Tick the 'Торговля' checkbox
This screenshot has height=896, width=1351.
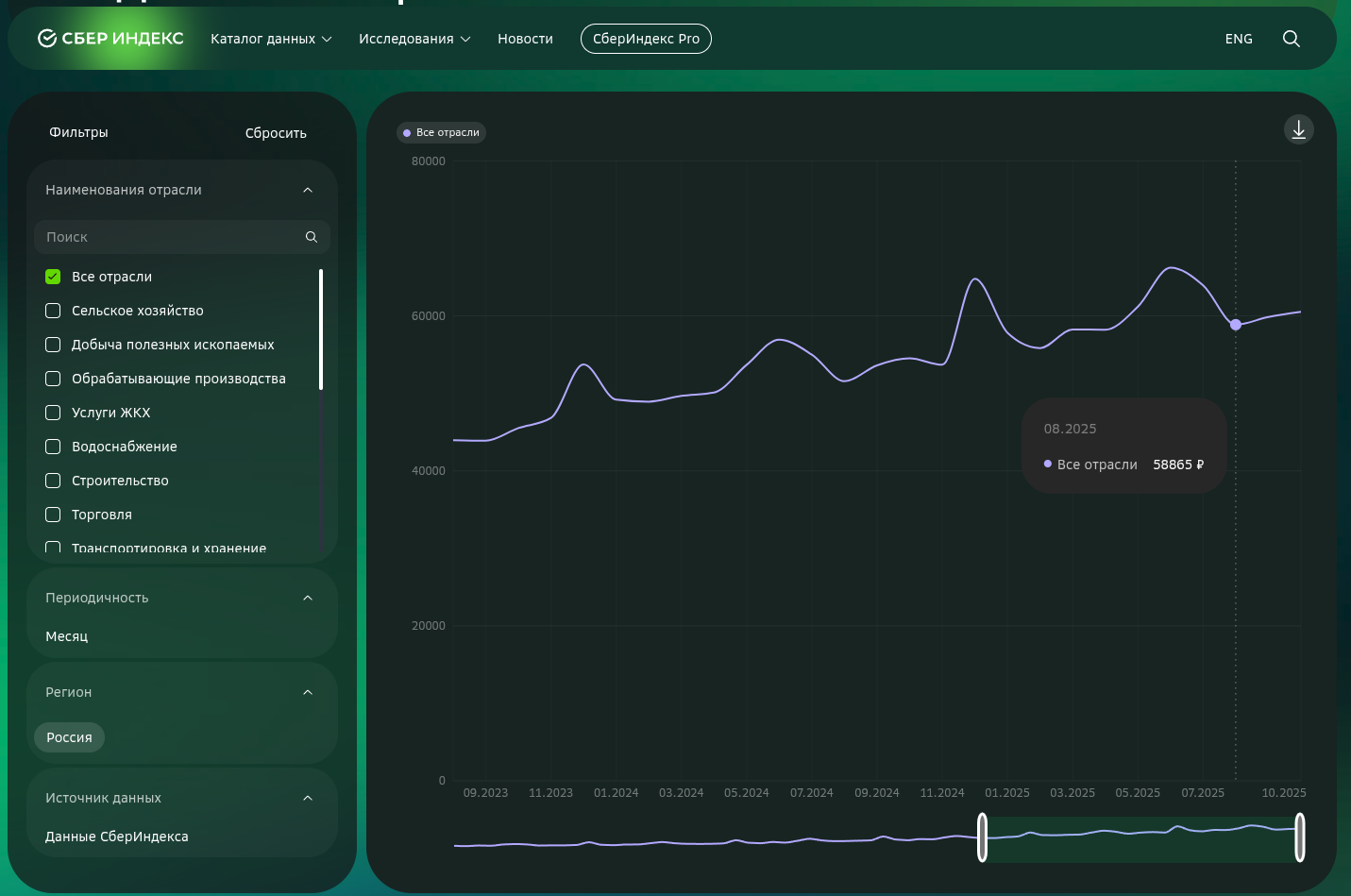coord(53,515)
